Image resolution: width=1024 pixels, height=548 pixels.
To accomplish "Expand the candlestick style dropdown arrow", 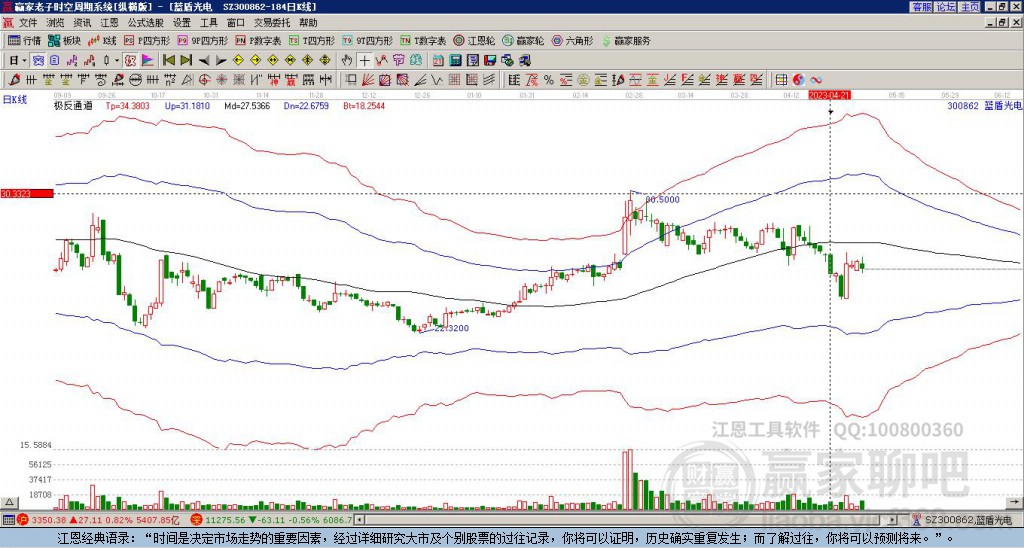I will 117,61.
